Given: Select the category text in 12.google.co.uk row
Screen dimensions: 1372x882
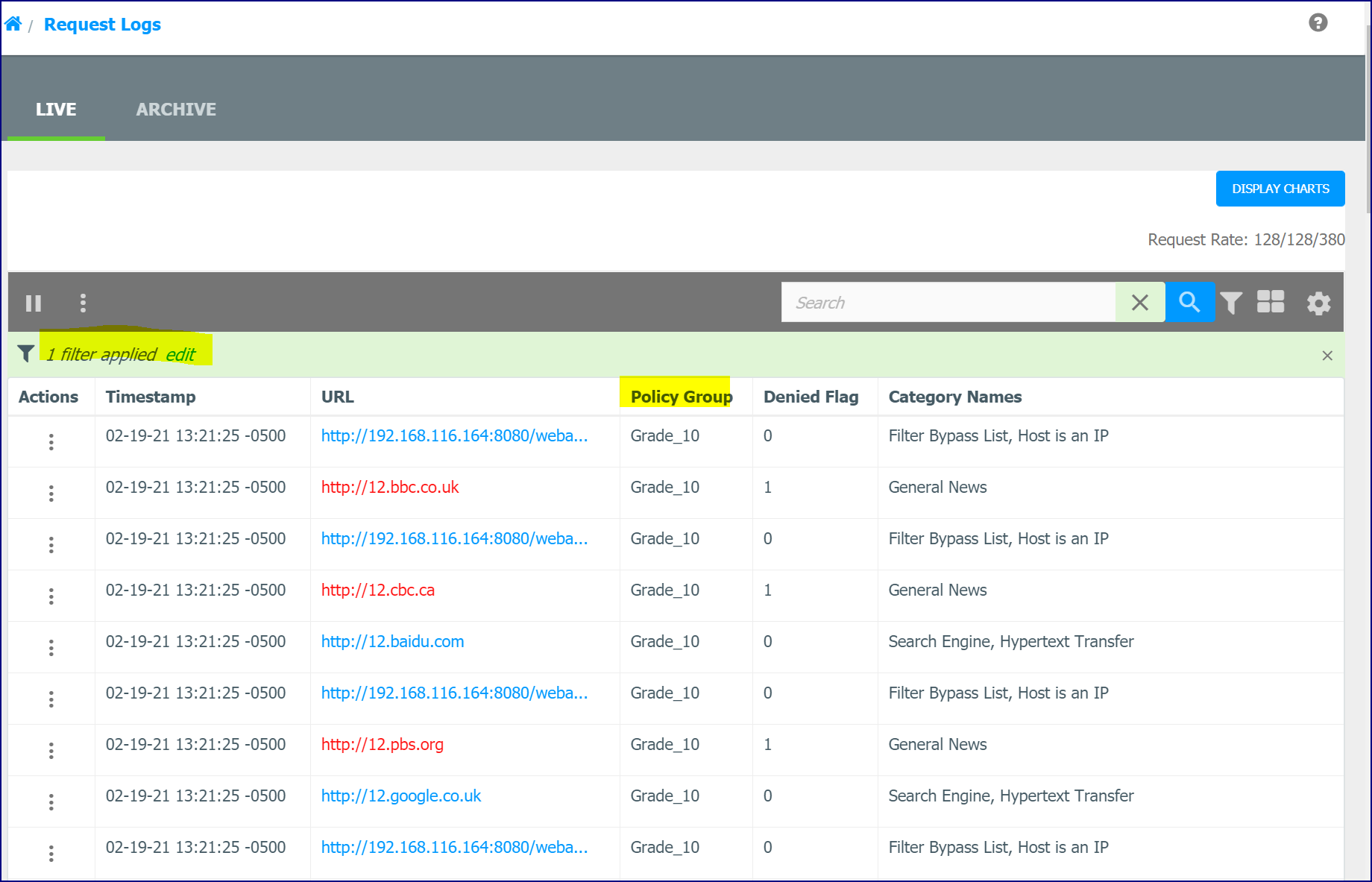Looking at the screenshot, I should tap(1011, 796).
